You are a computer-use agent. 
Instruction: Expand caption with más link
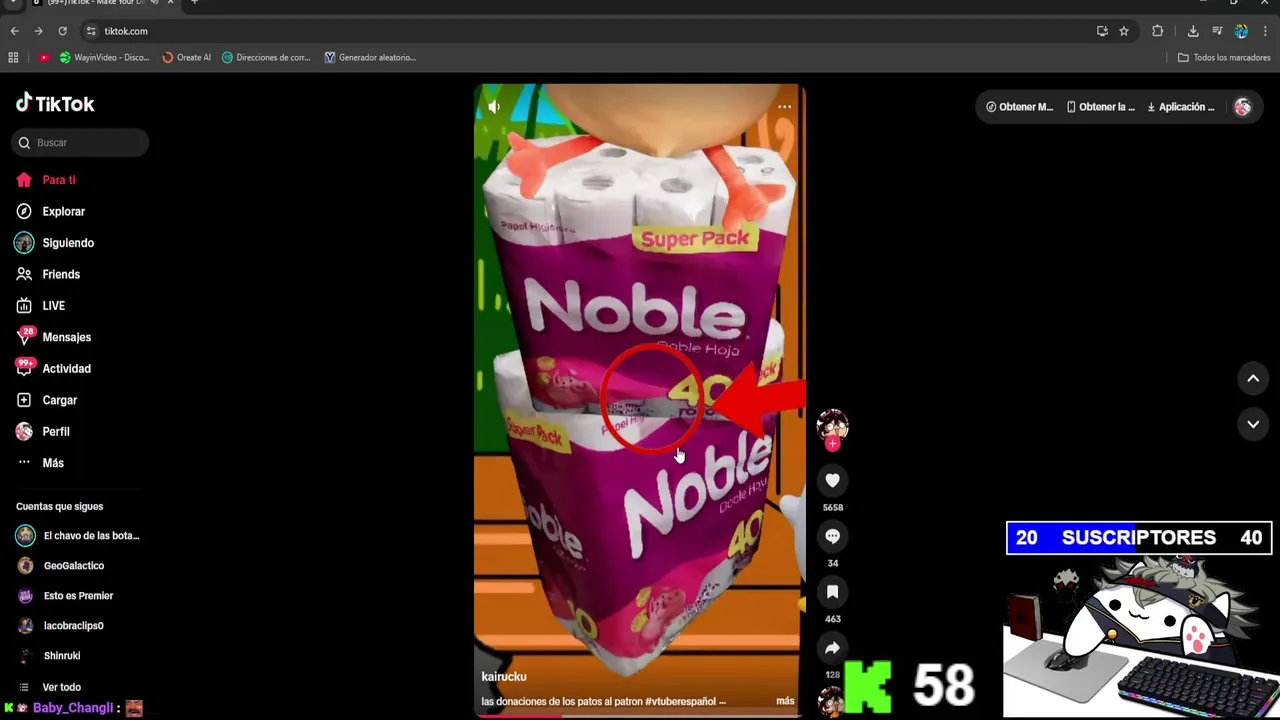pos(785,701)
